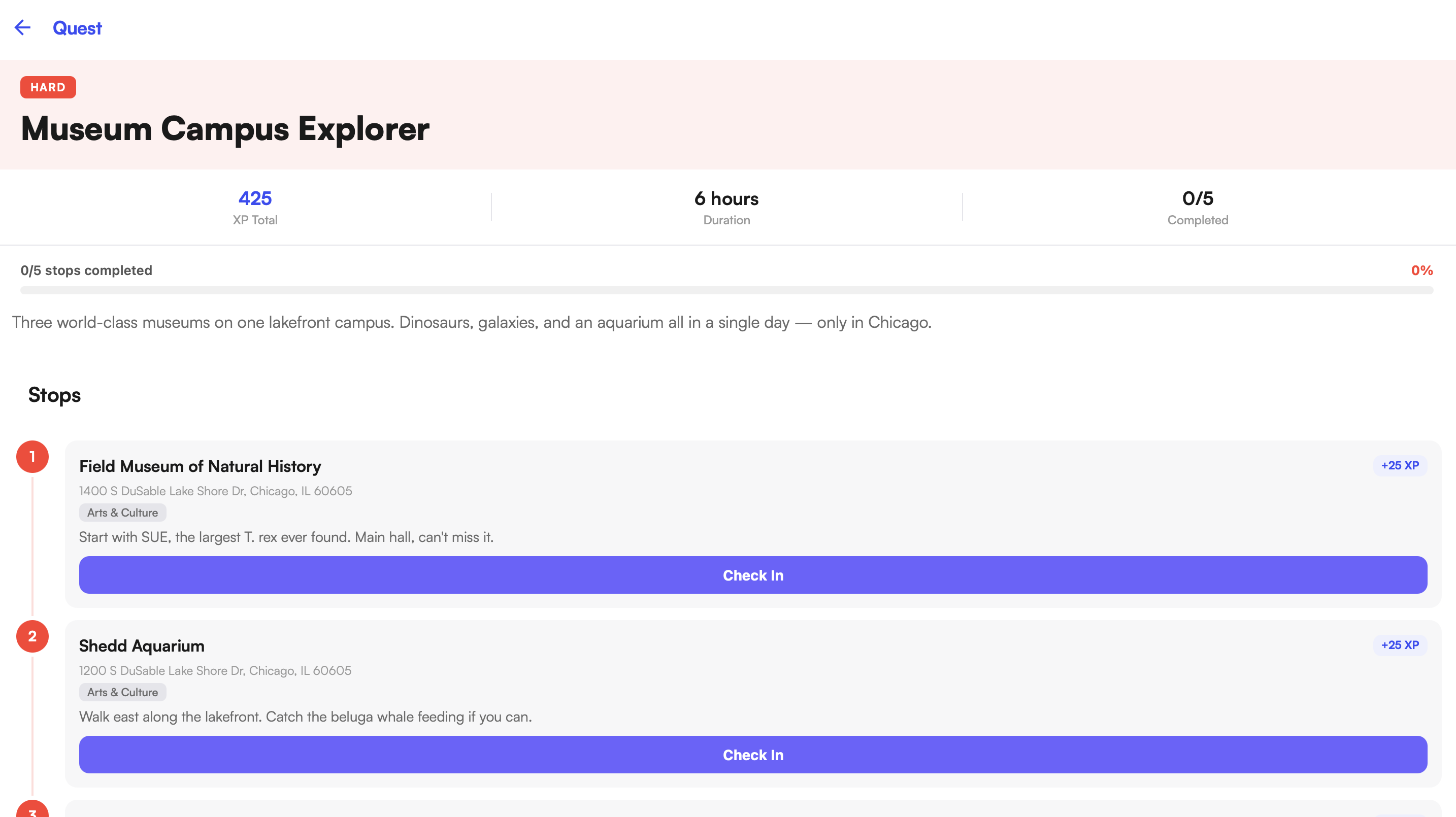Click the 0% progress percentage

1421,270
